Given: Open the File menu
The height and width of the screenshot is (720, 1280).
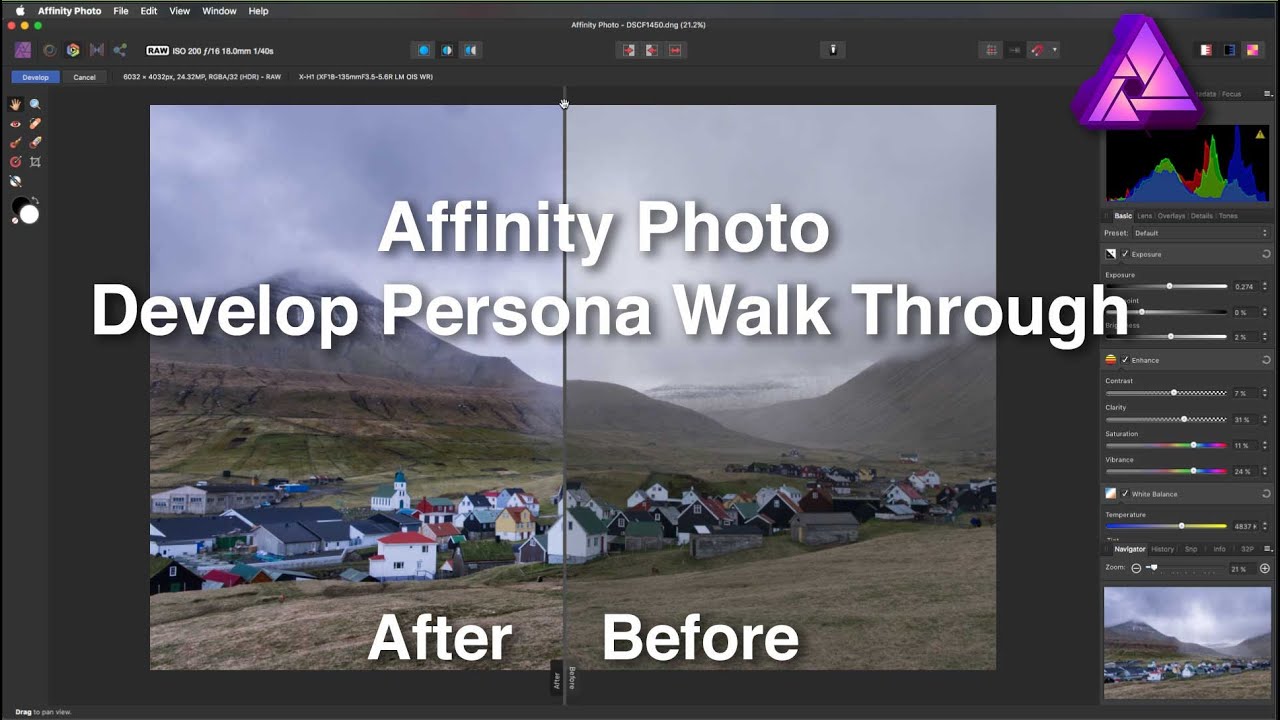Looking at the screenshot, I should (120, 11).
